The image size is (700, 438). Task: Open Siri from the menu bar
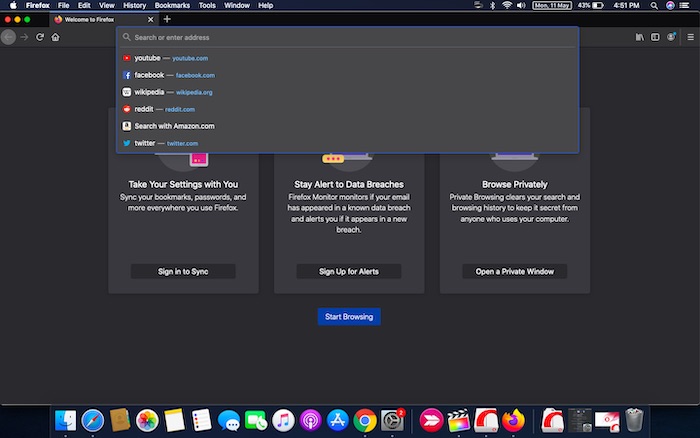(670, 5)
